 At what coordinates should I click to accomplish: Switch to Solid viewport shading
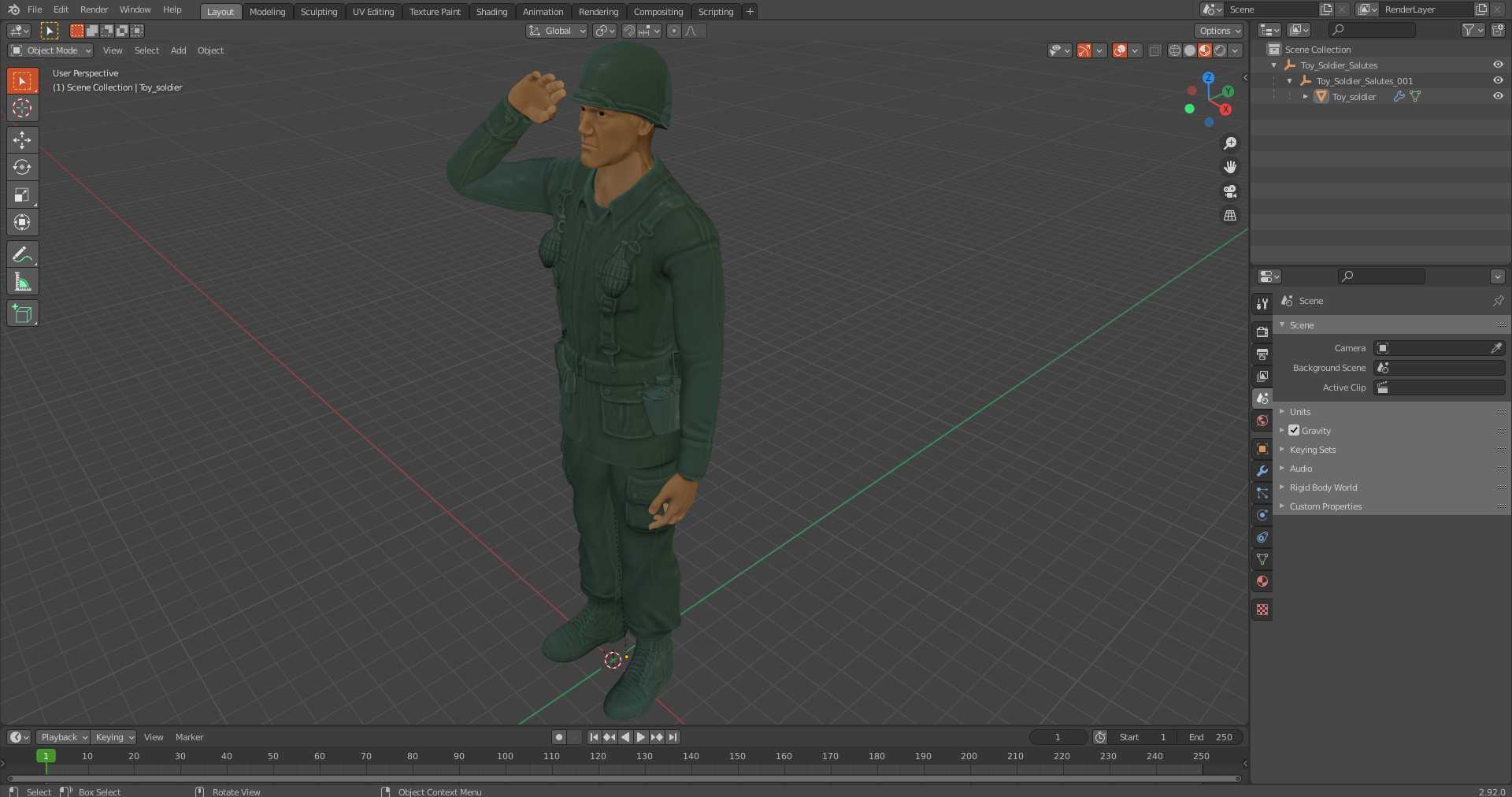pos(1190,50)
